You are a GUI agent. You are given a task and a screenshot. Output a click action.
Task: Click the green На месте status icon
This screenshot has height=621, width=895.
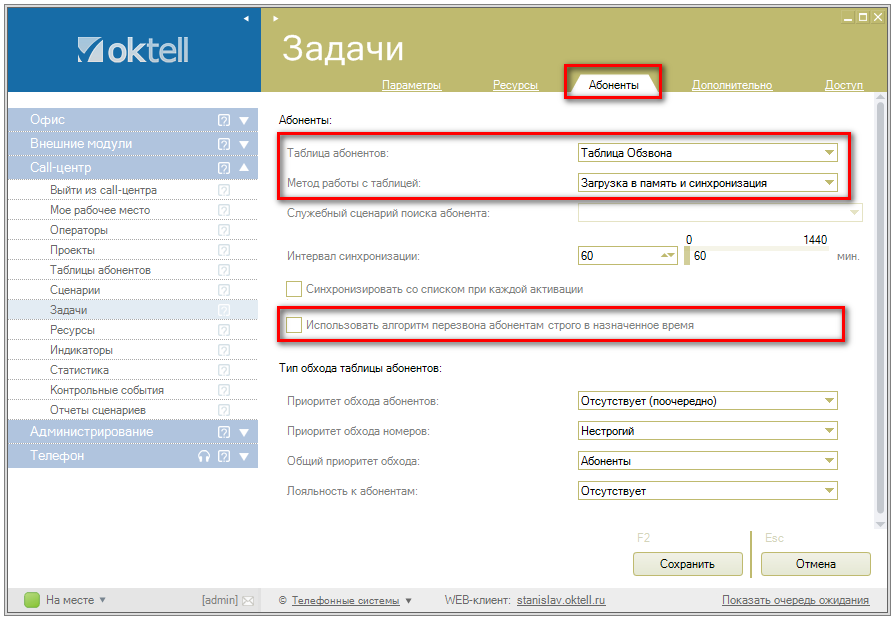coord(31,600)
